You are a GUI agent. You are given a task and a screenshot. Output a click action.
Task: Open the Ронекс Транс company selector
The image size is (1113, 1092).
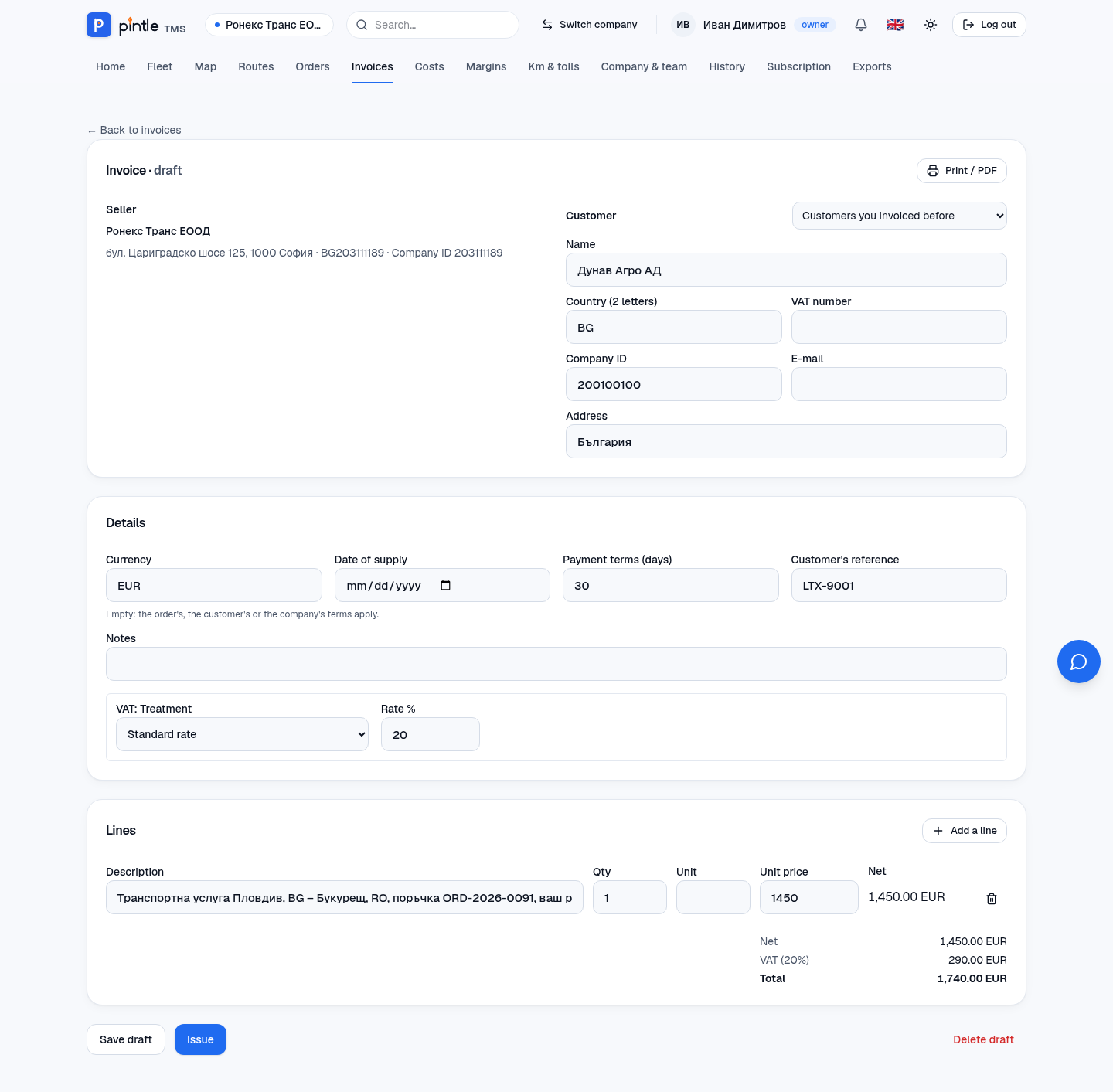269,25
